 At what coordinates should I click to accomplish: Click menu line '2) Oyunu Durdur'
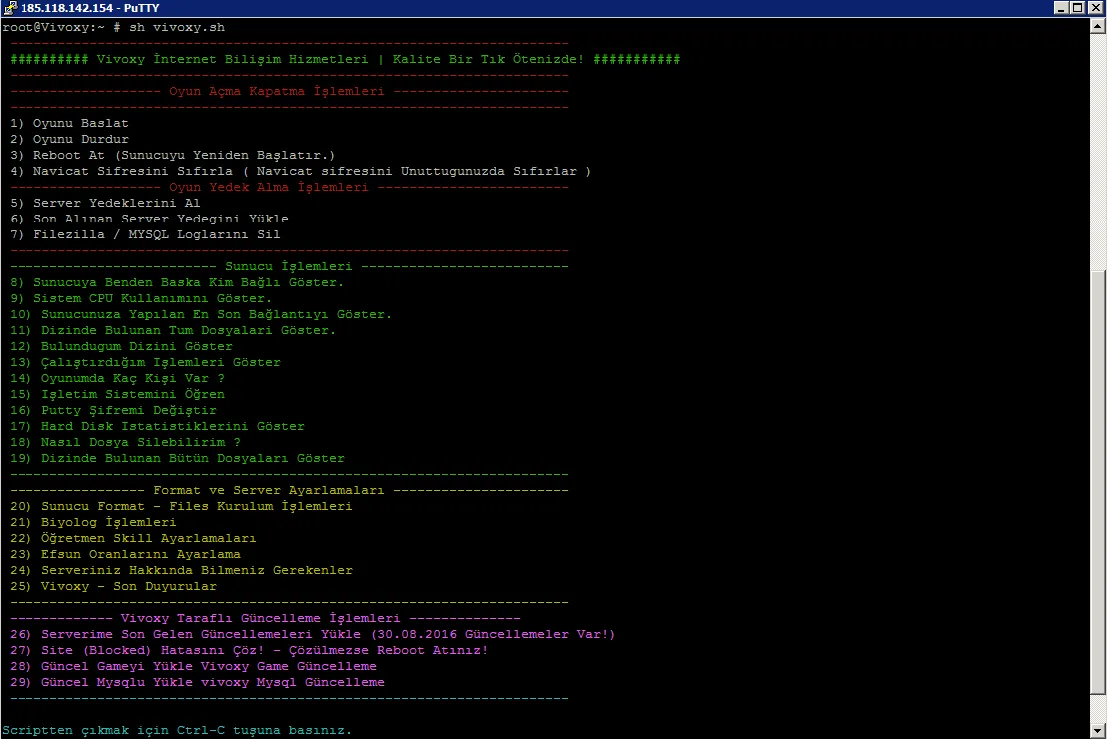click(69, 139)
